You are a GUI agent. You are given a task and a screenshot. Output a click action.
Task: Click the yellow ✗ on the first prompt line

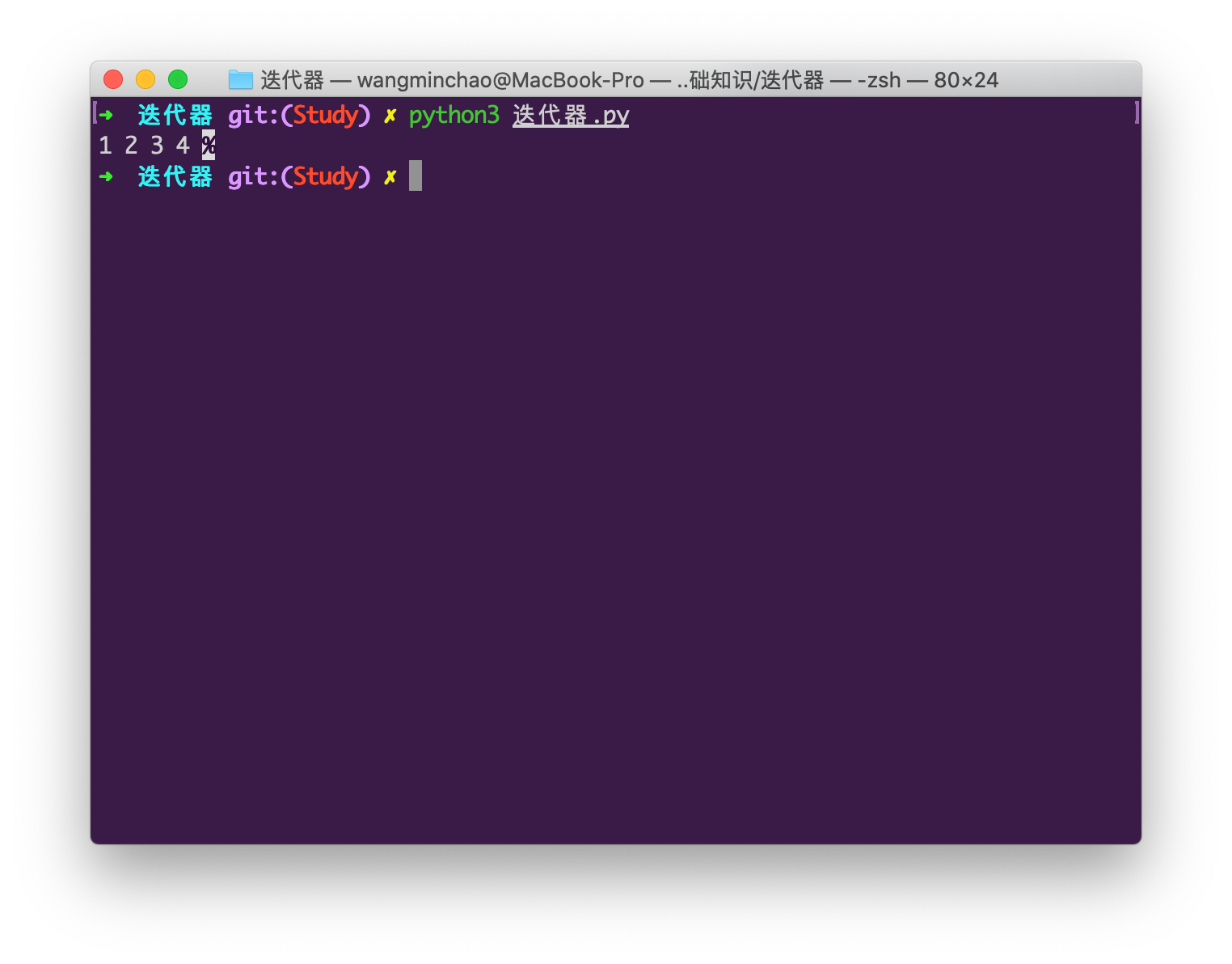(x=390, y=116)
